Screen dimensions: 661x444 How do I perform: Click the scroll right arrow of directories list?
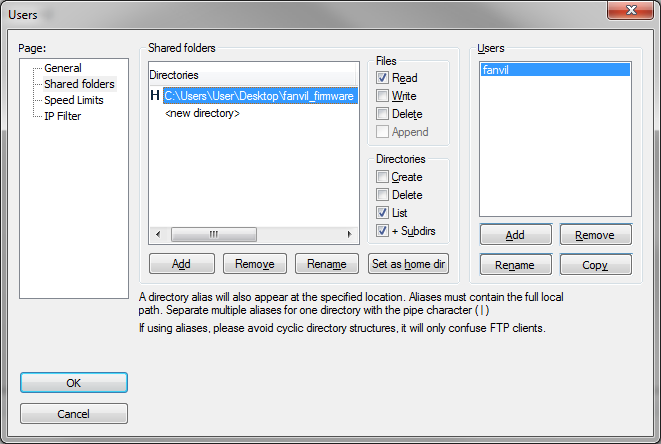coord(349,234)
